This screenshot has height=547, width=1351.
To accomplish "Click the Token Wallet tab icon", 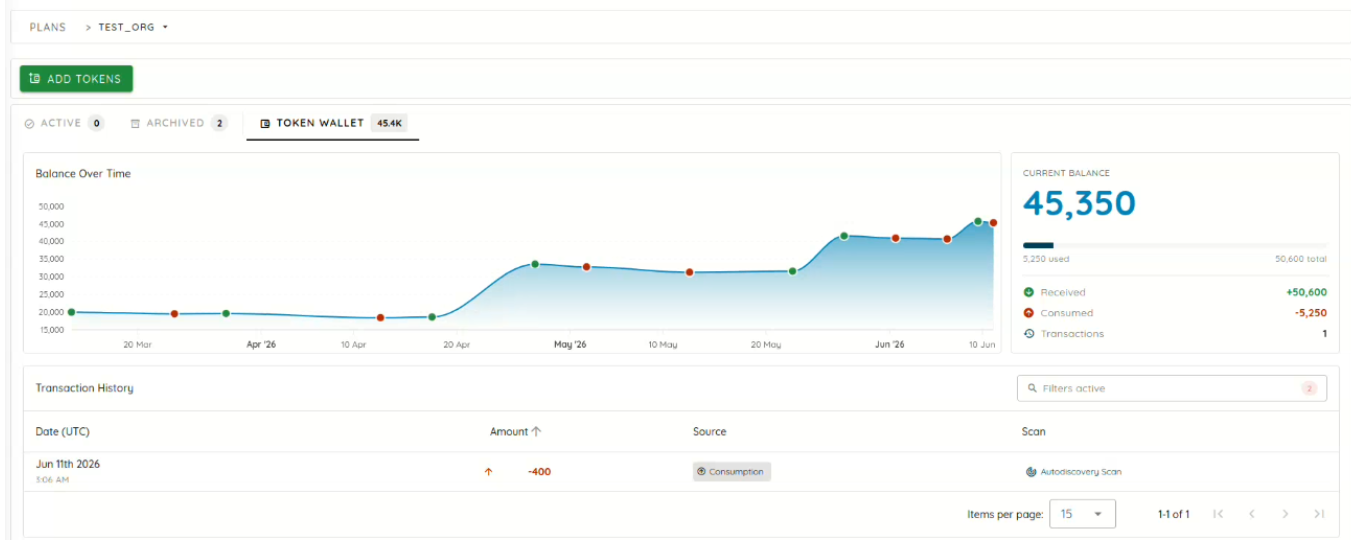I will tap(265, 124).
